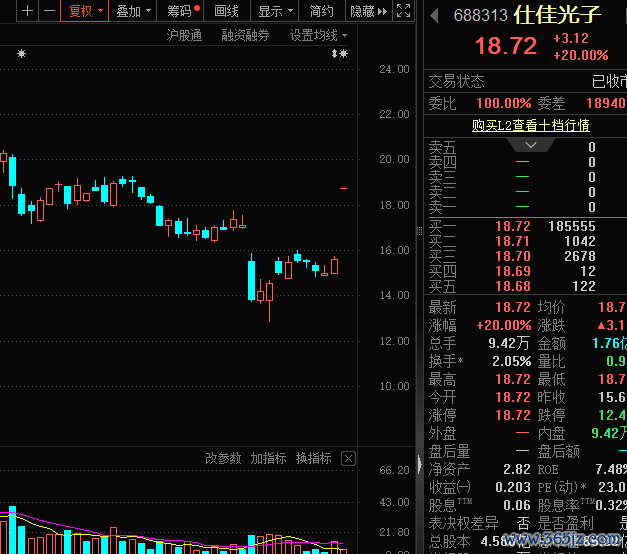627x554 pixels.
Task: Click the 14.00 price axis label
Action: (x=394, y=295)
